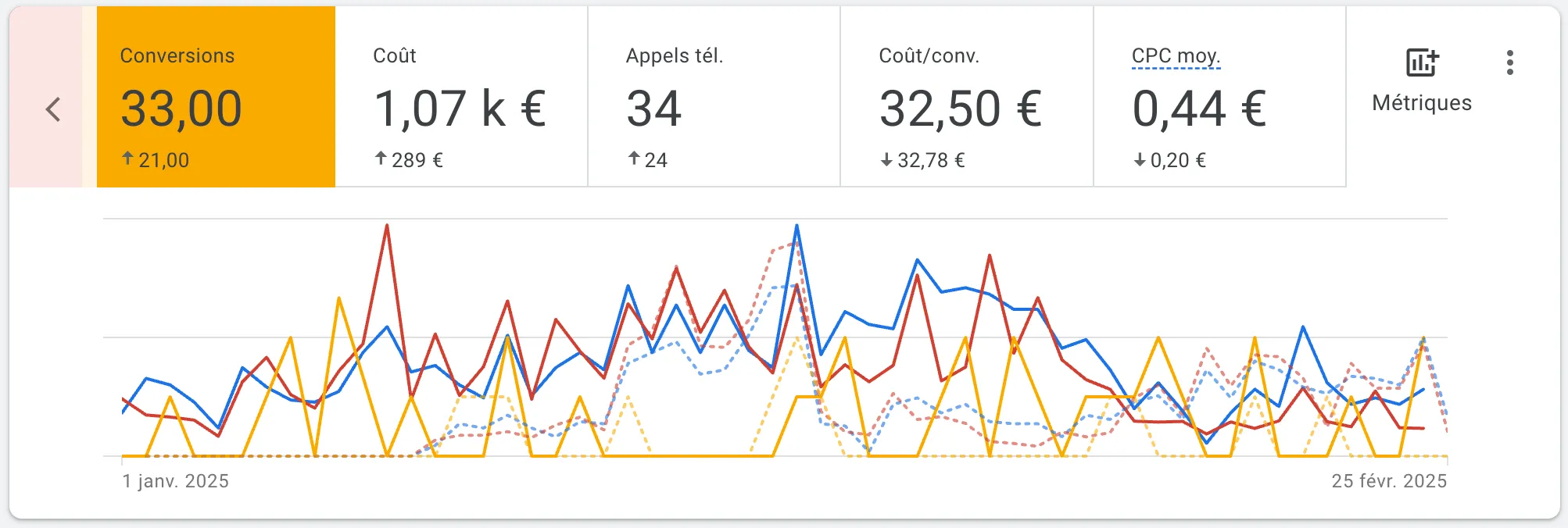
Task: Click the upward arrow under Conversions total
Action: (127, 159)
